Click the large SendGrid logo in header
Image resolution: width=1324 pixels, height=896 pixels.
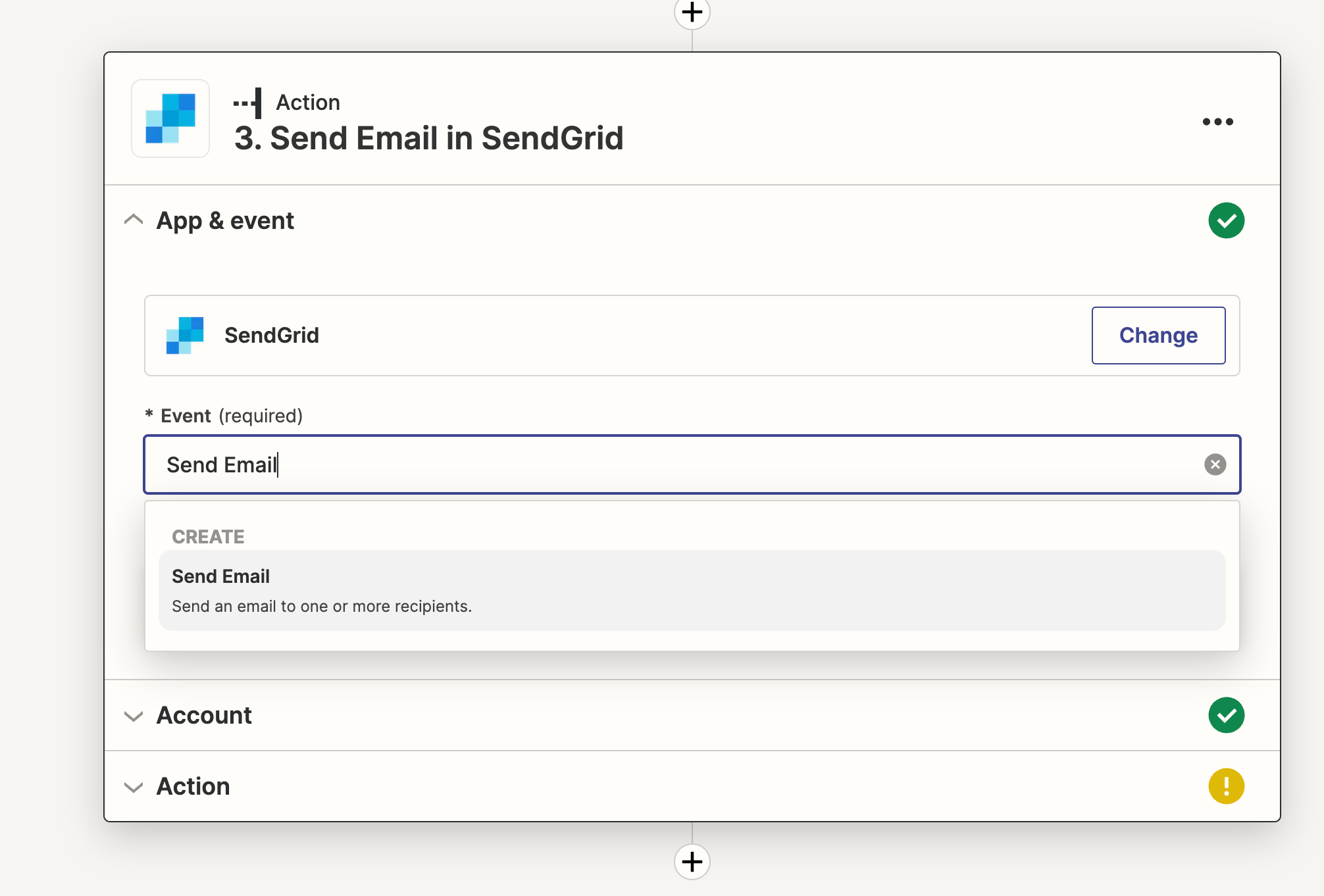point(170,118)
